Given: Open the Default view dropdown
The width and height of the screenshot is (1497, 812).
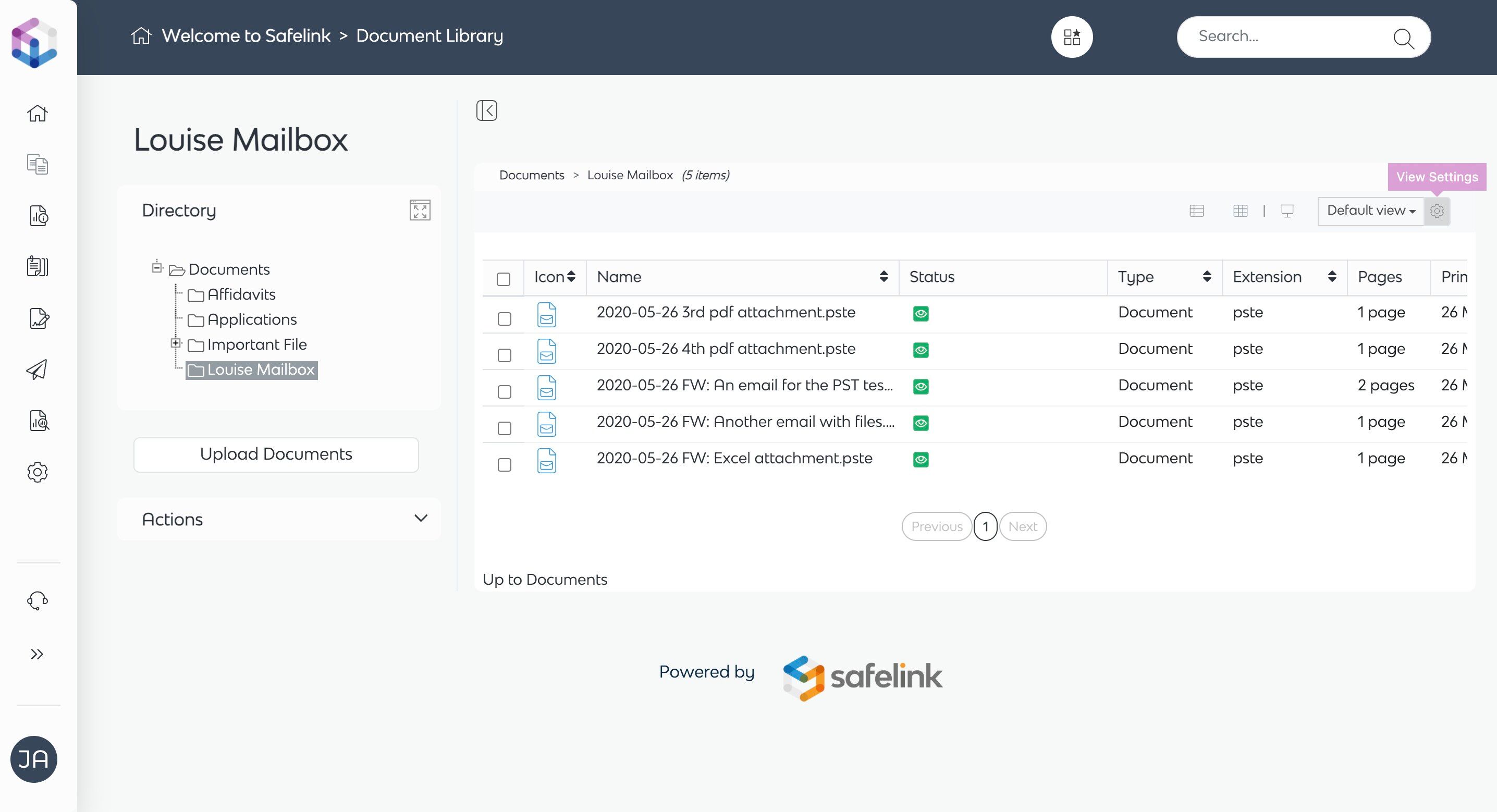Looking at the screenshot, I should click(1370, 211).
